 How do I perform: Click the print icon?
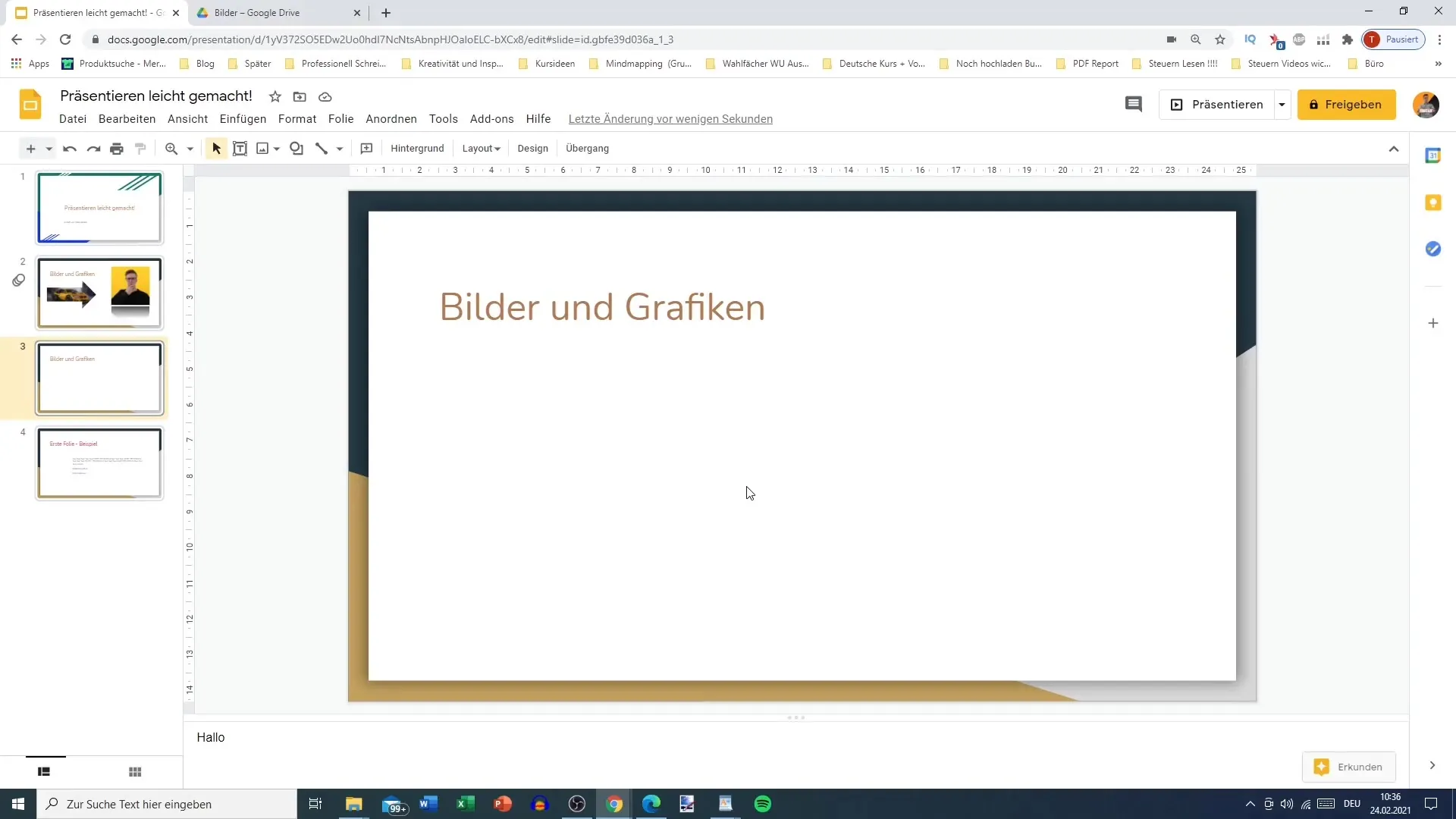pyautogui.click(x=117, y=149)
